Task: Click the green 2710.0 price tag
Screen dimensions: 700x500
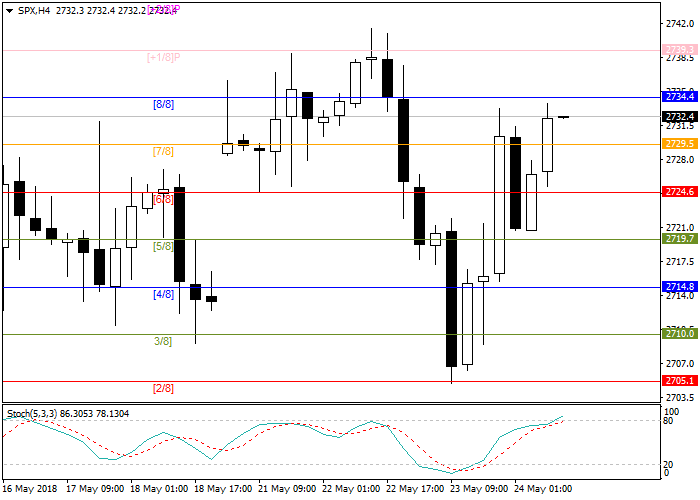Action: coord(680,334)
